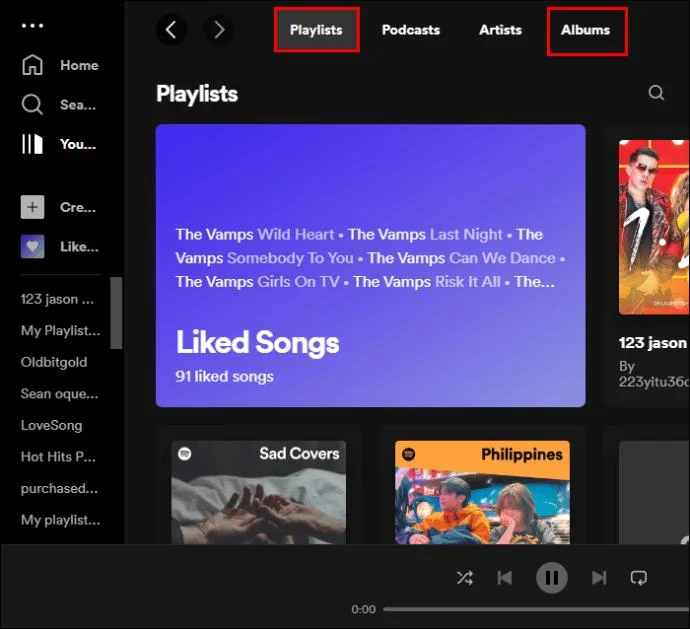This screenshot has height=629, width=690.
Task: Switch to the Podcasts tab
Action: point(411,30)
